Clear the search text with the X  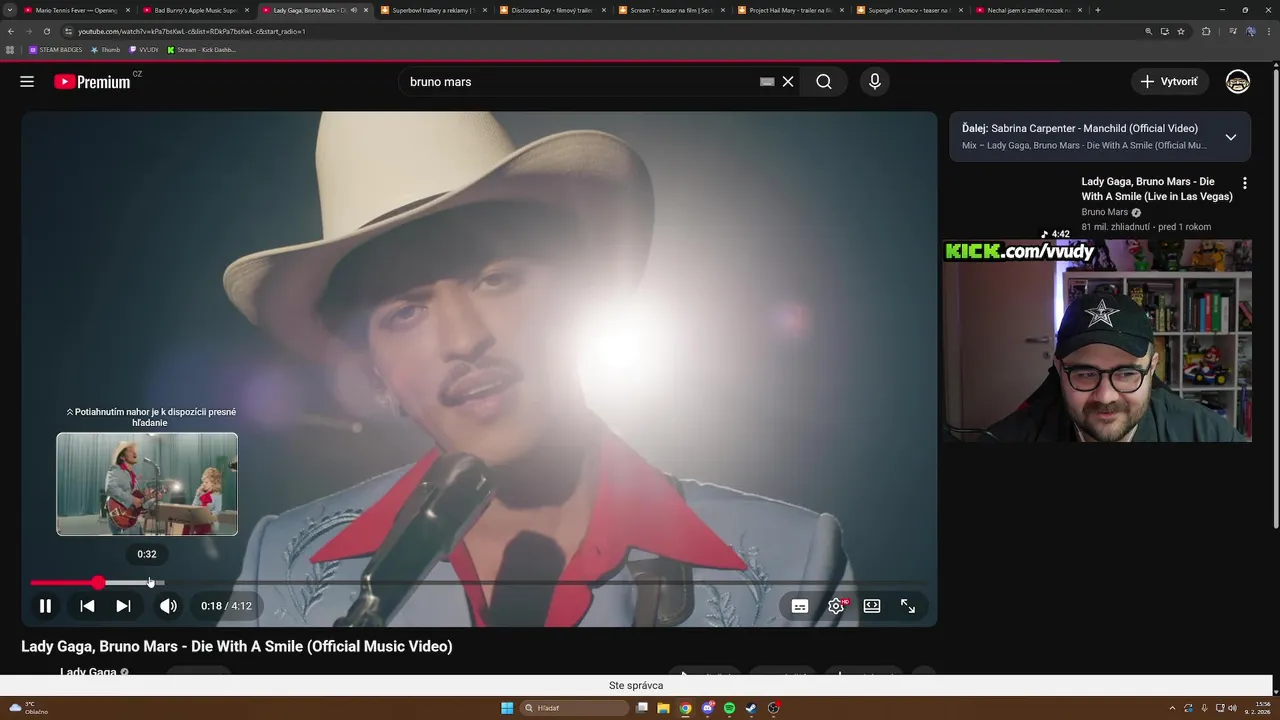788,82
